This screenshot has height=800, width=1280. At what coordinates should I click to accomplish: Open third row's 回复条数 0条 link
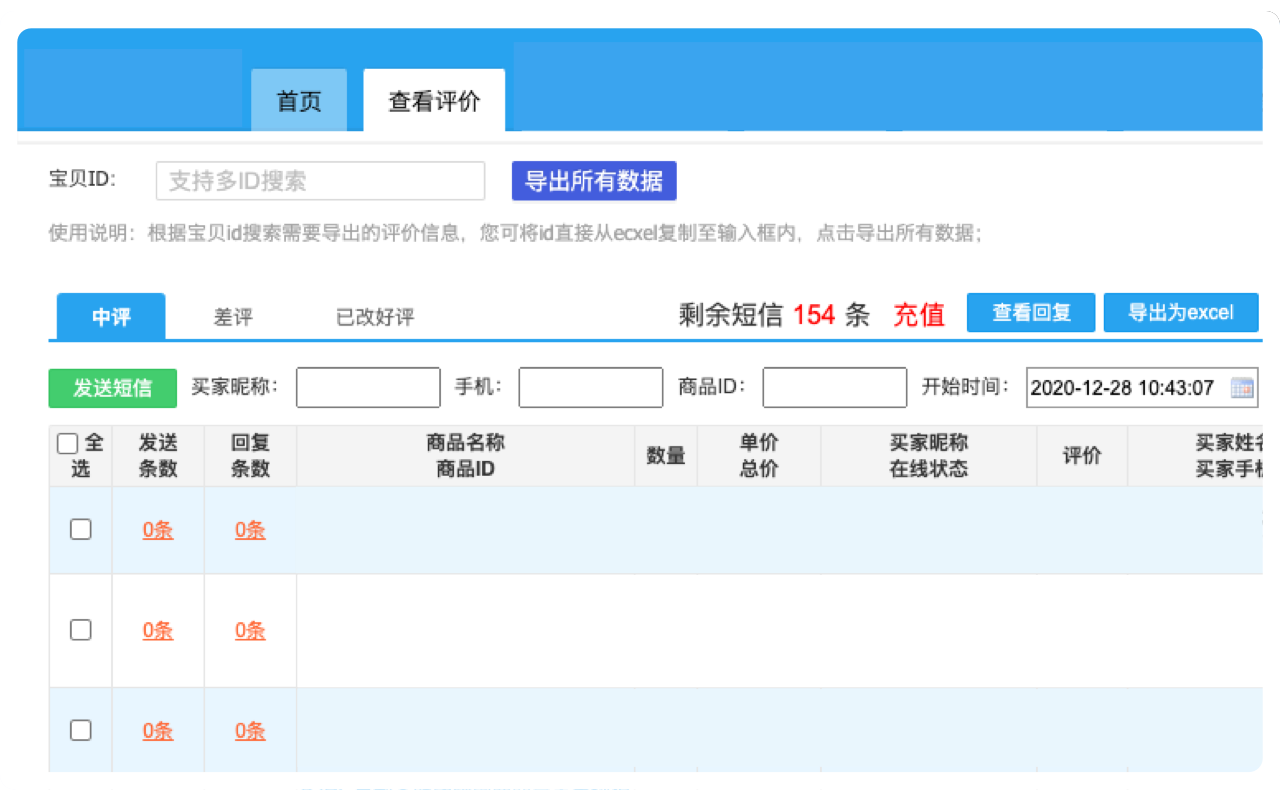[250, 731]
